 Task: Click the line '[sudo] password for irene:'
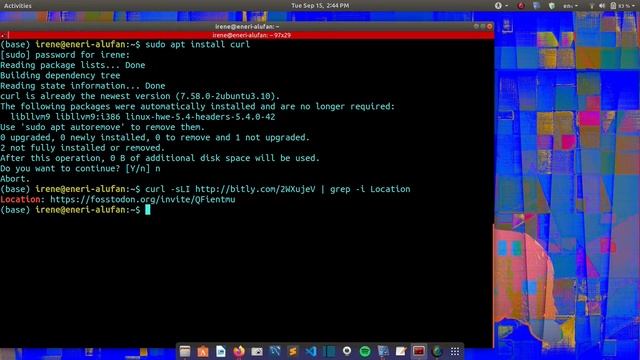click(x=65, y=55)
